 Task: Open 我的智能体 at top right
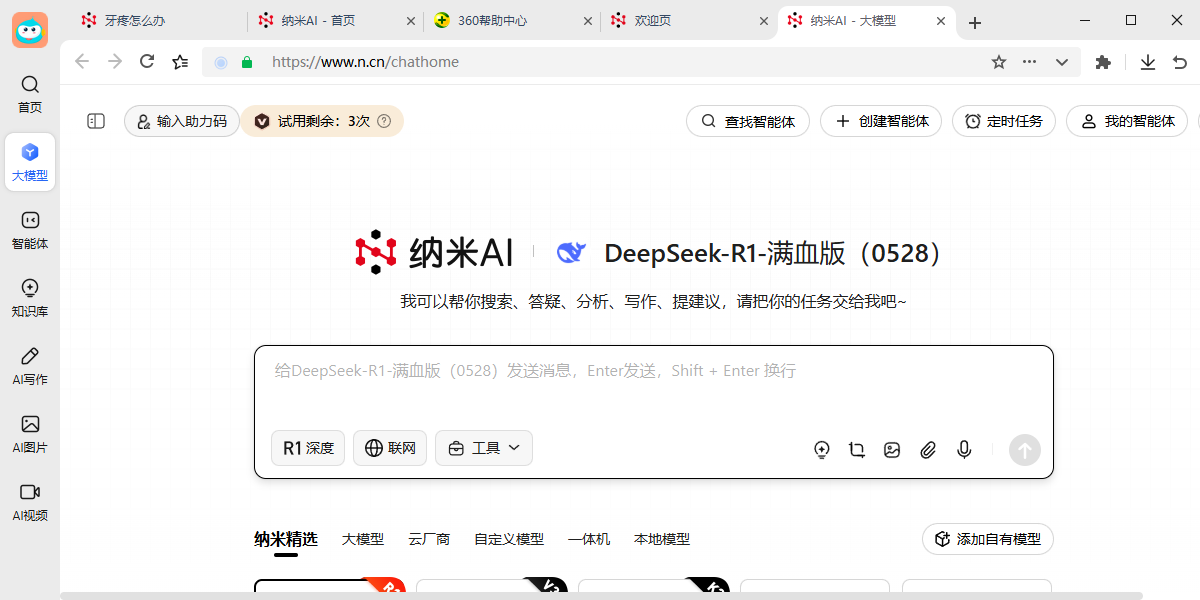pyautogui.click(x=1126, y=121)
